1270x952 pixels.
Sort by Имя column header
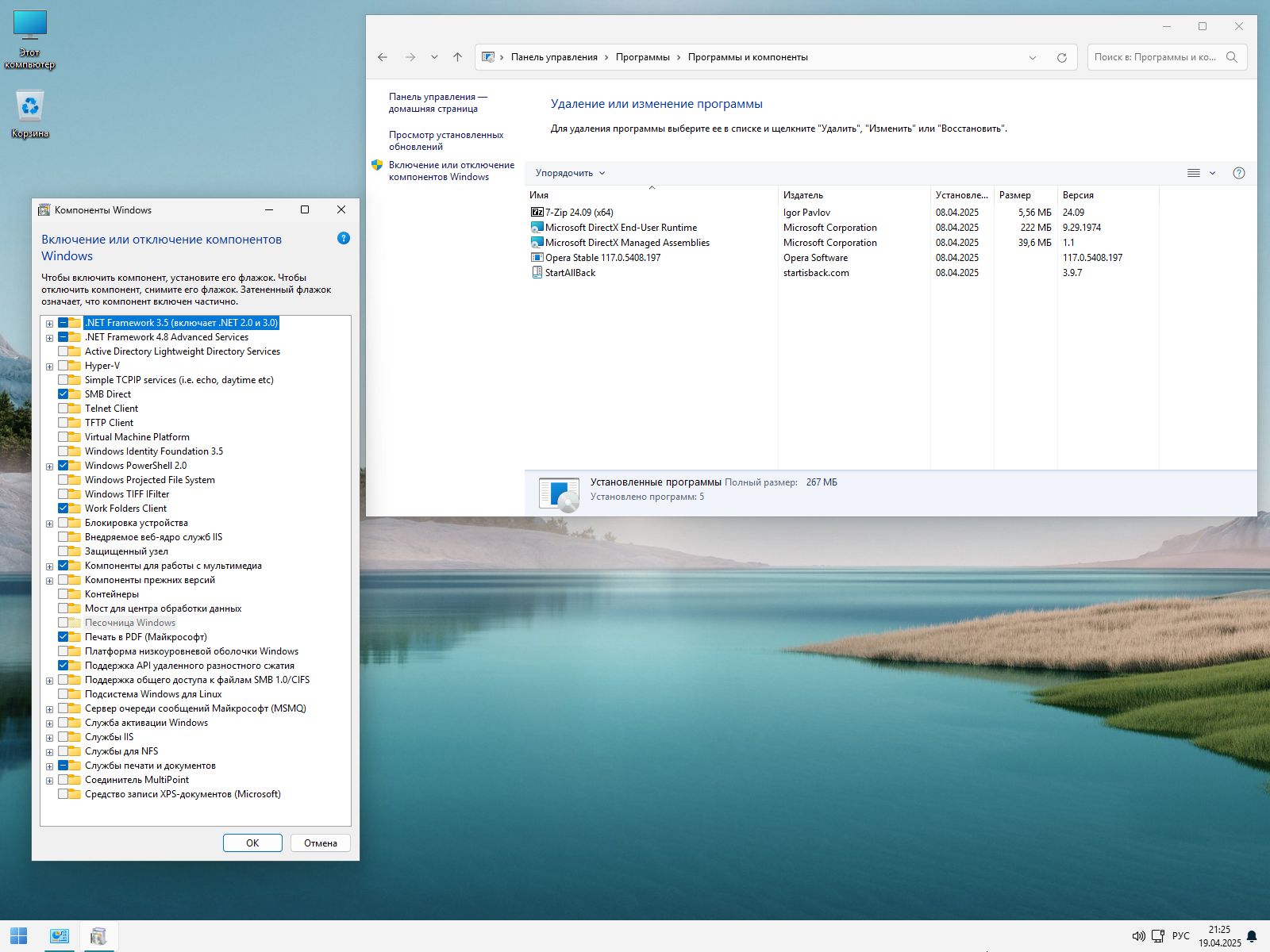pos(651,194)
